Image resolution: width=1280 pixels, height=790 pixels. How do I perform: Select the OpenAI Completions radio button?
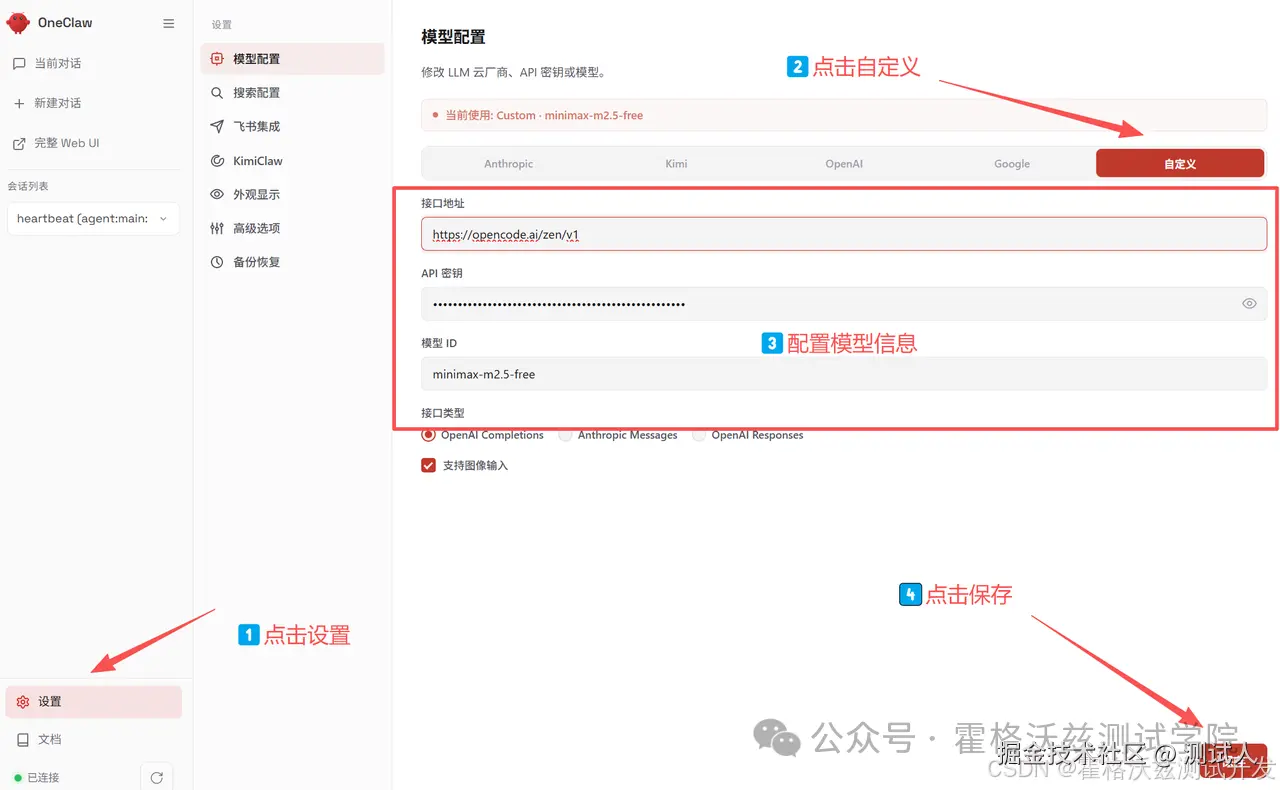point(429,435)
